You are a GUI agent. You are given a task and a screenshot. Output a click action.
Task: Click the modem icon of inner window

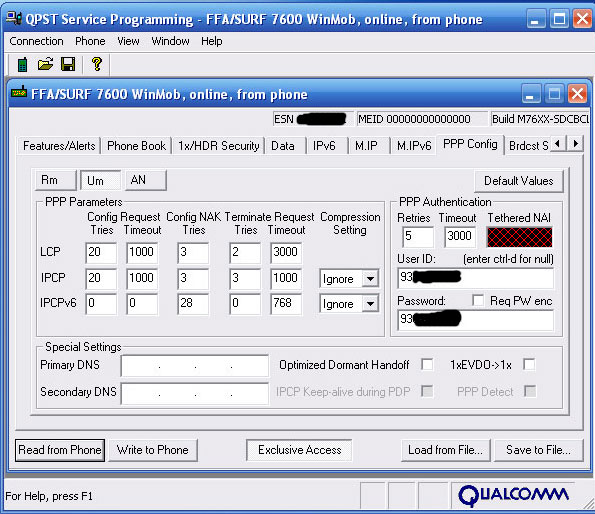(x=19, y=92)
